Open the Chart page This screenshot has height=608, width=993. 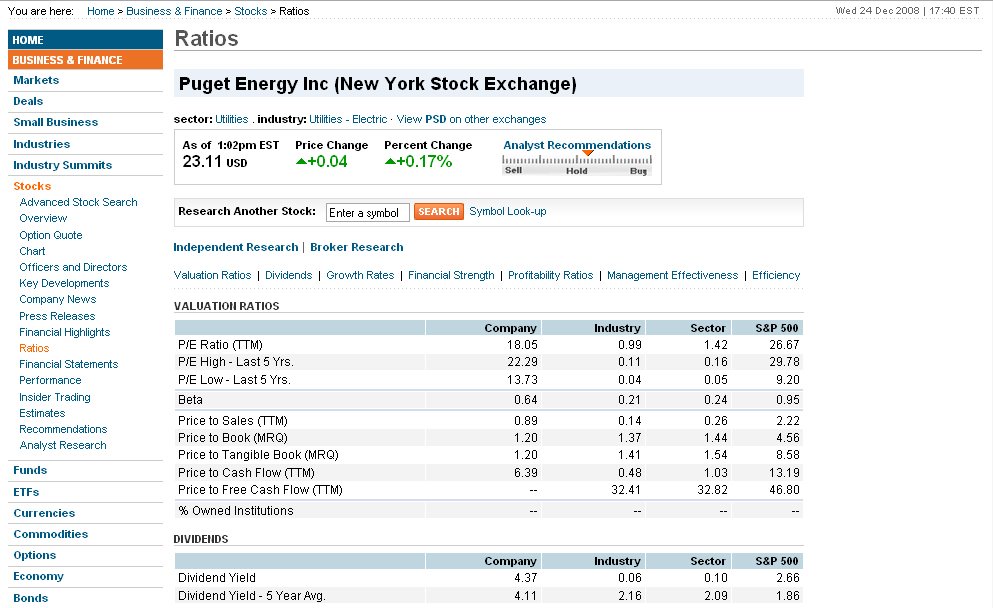tap(32, 251)
